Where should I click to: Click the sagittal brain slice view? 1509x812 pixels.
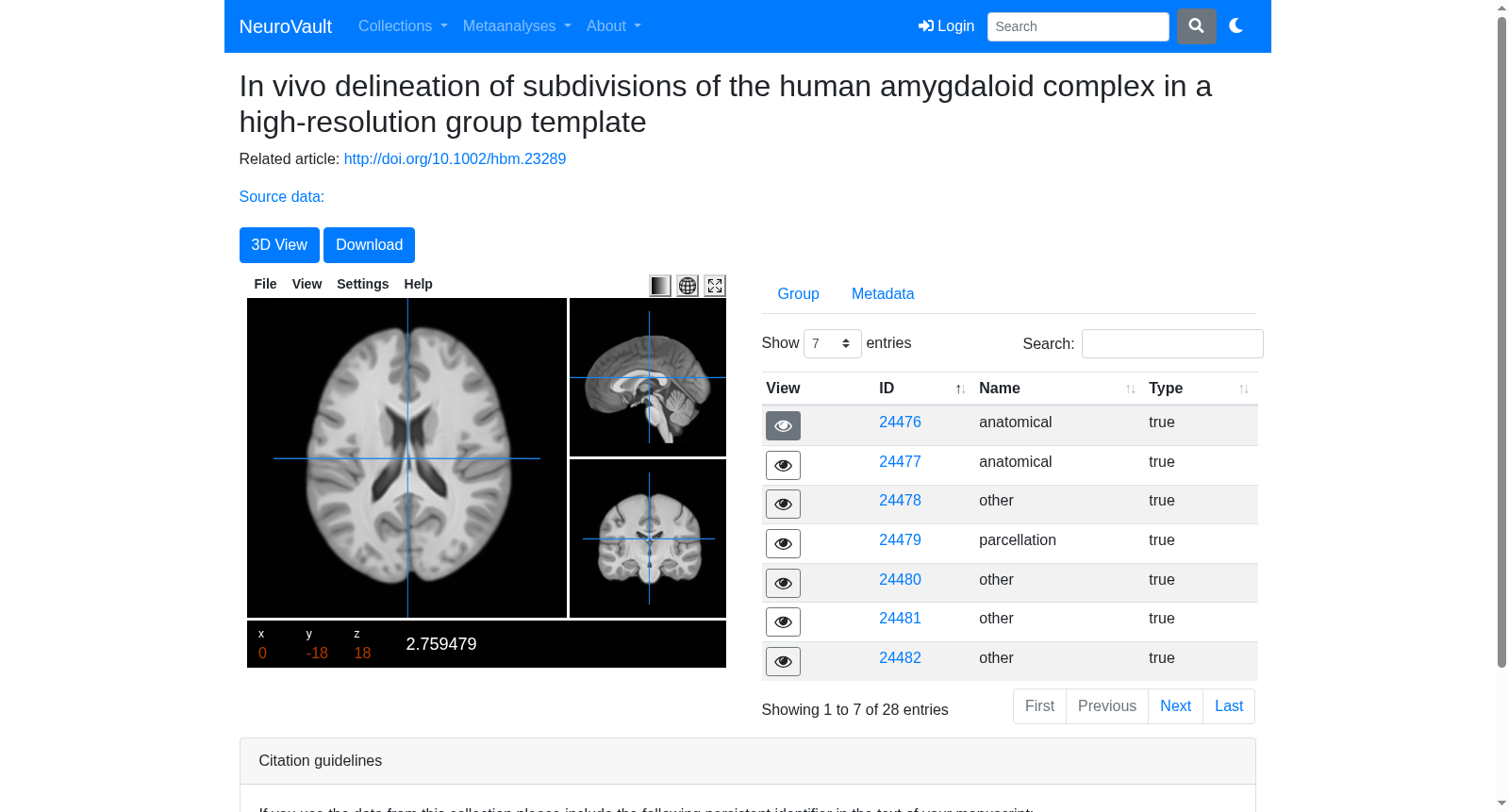tap(648, 377)
